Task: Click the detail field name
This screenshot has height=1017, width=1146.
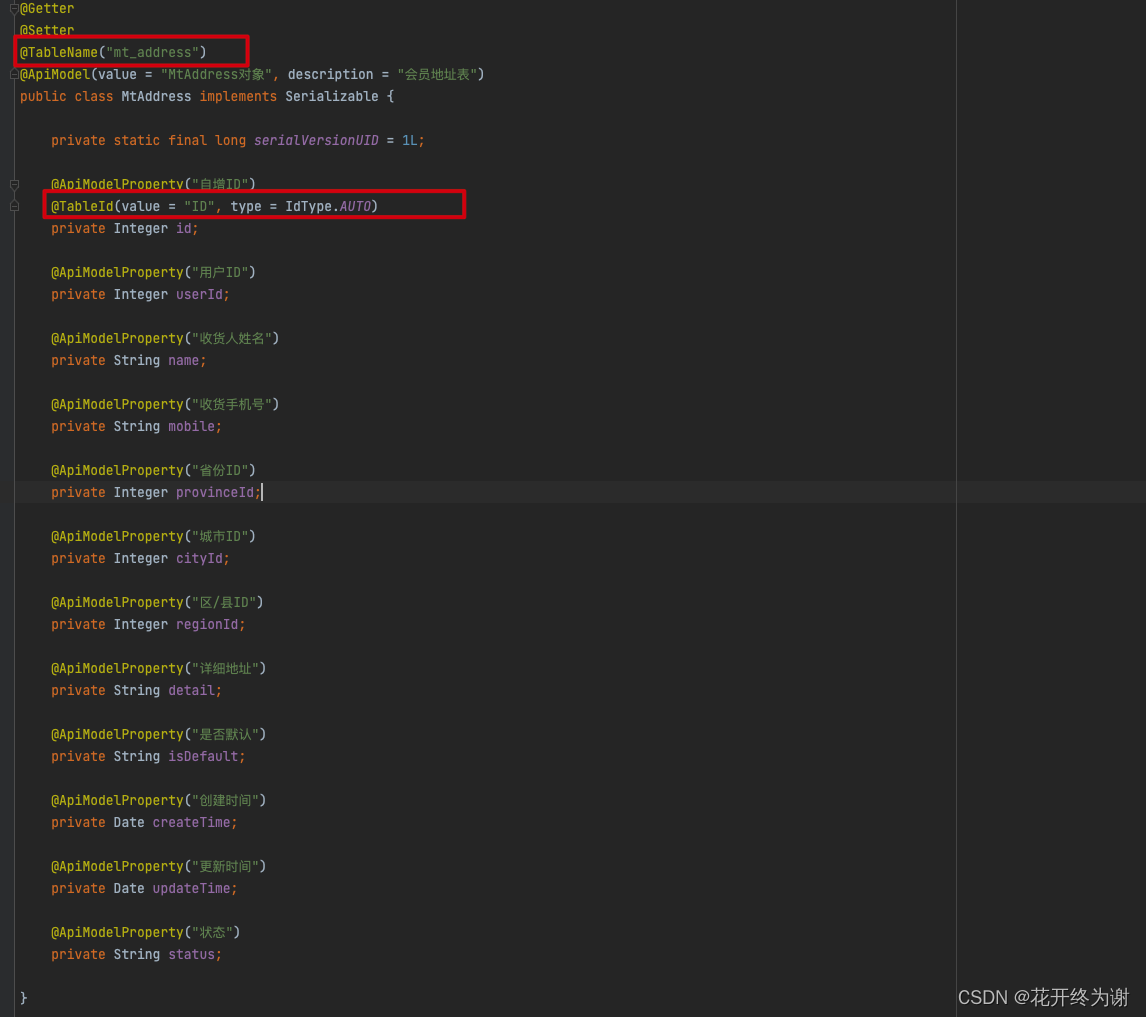Action: pyautogui.click(x=191, y=690)
